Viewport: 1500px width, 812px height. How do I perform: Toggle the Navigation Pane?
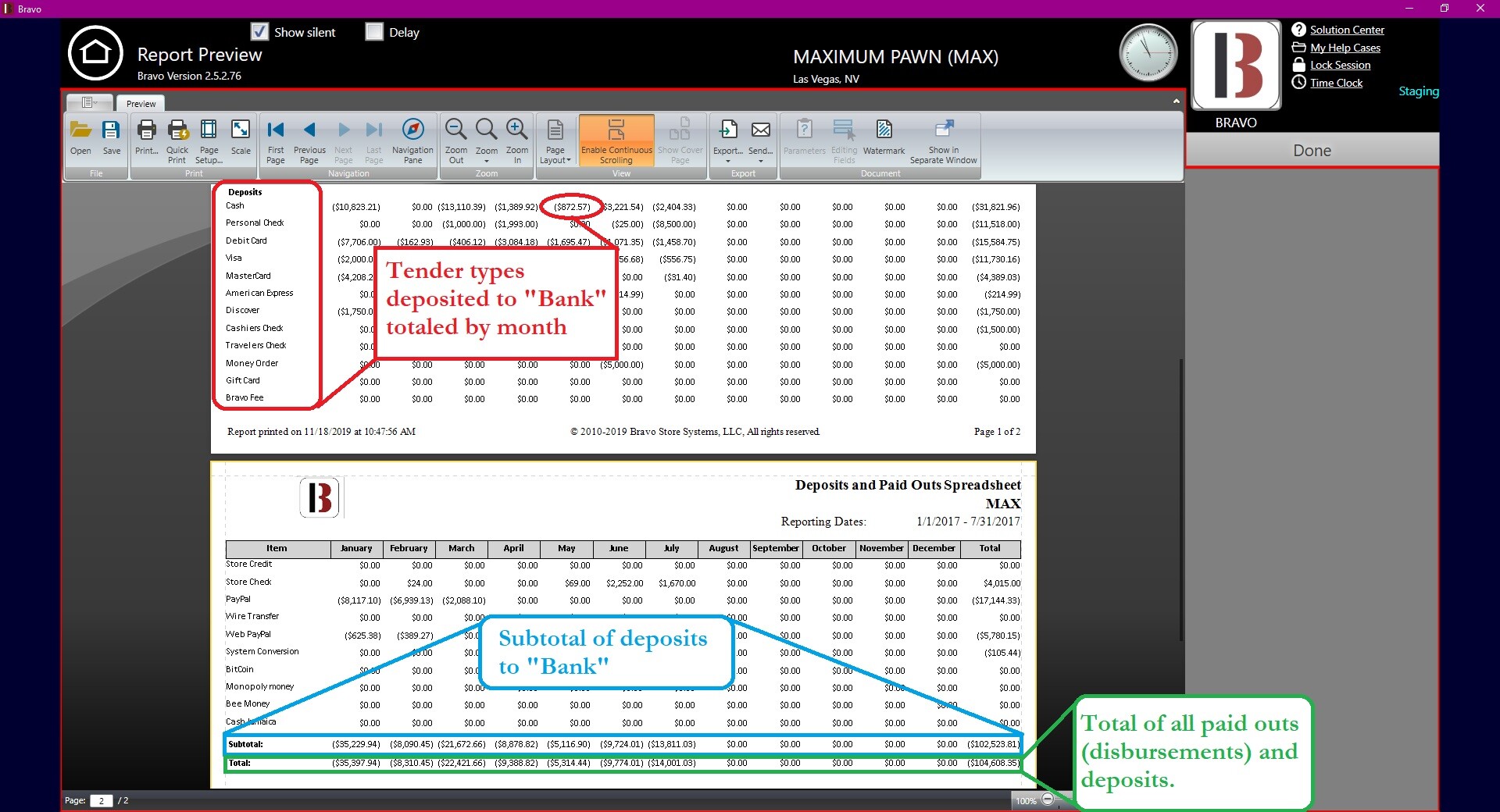412,141
